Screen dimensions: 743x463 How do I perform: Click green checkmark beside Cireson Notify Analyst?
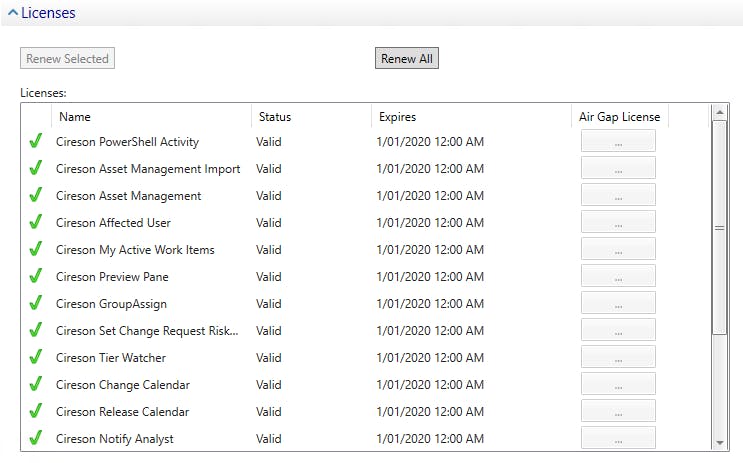[36, 439]
